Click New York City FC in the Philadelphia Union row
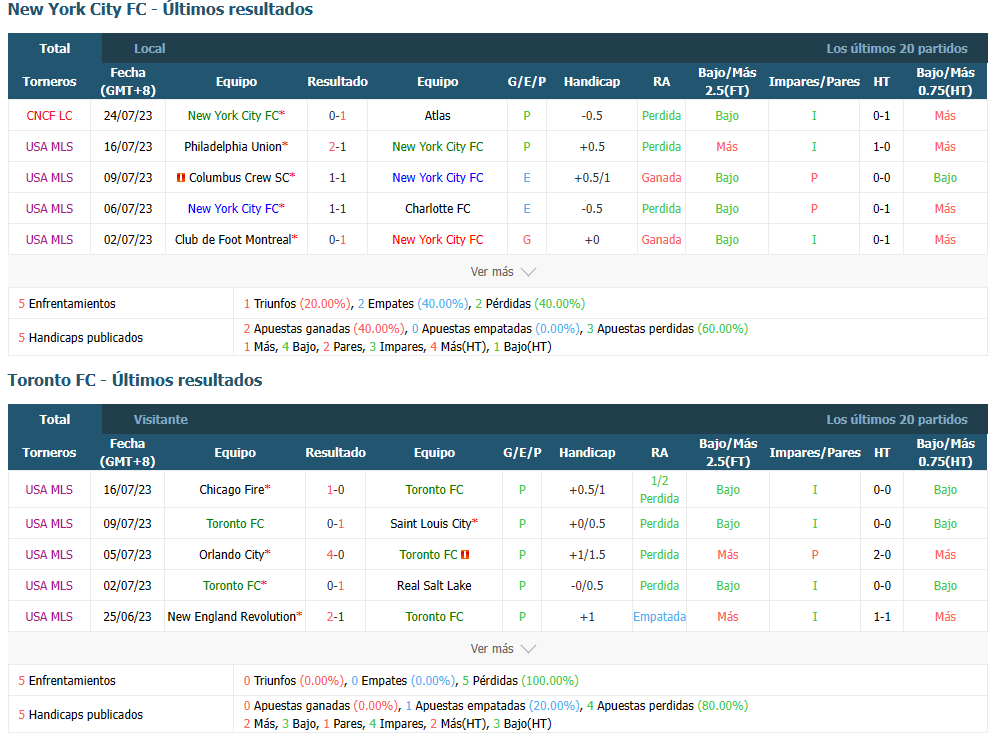Image resolution: width=993 pixels, height=739 pixels. point(438,147)
